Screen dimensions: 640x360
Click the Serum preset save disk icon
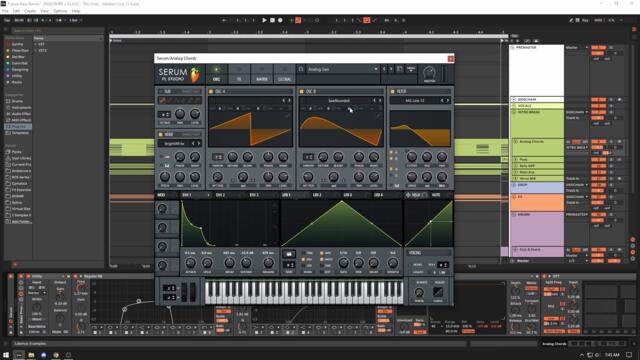click(x=400, y=69)
